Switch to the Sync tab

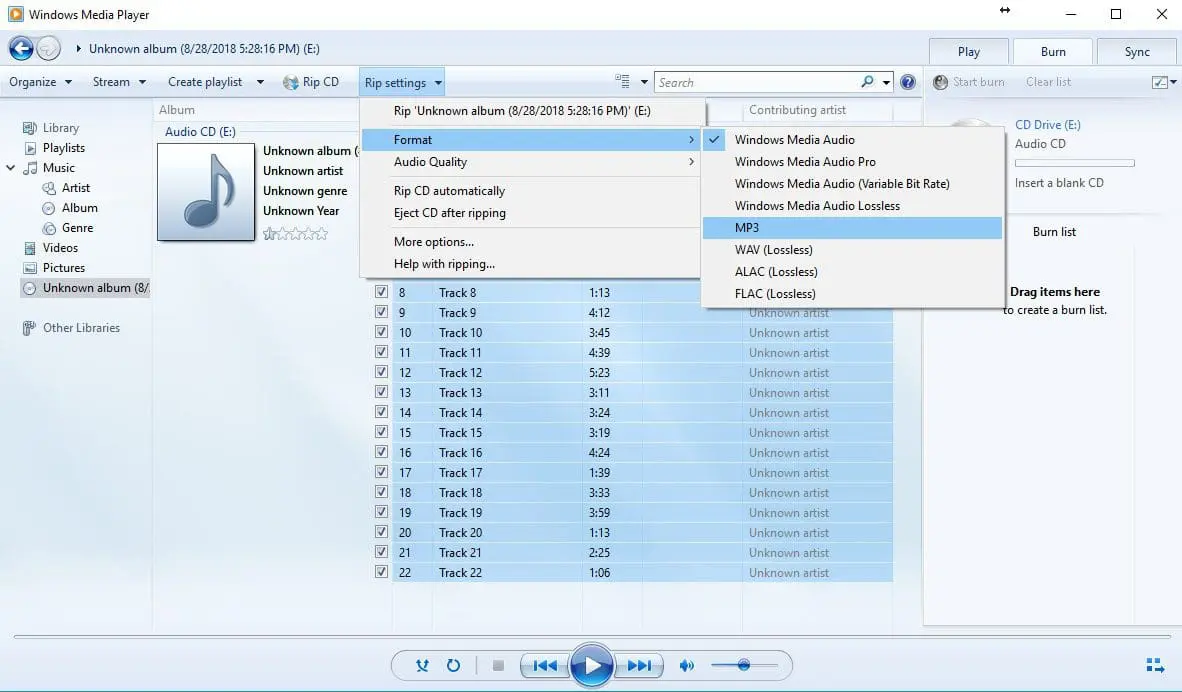coord(1137,51)
